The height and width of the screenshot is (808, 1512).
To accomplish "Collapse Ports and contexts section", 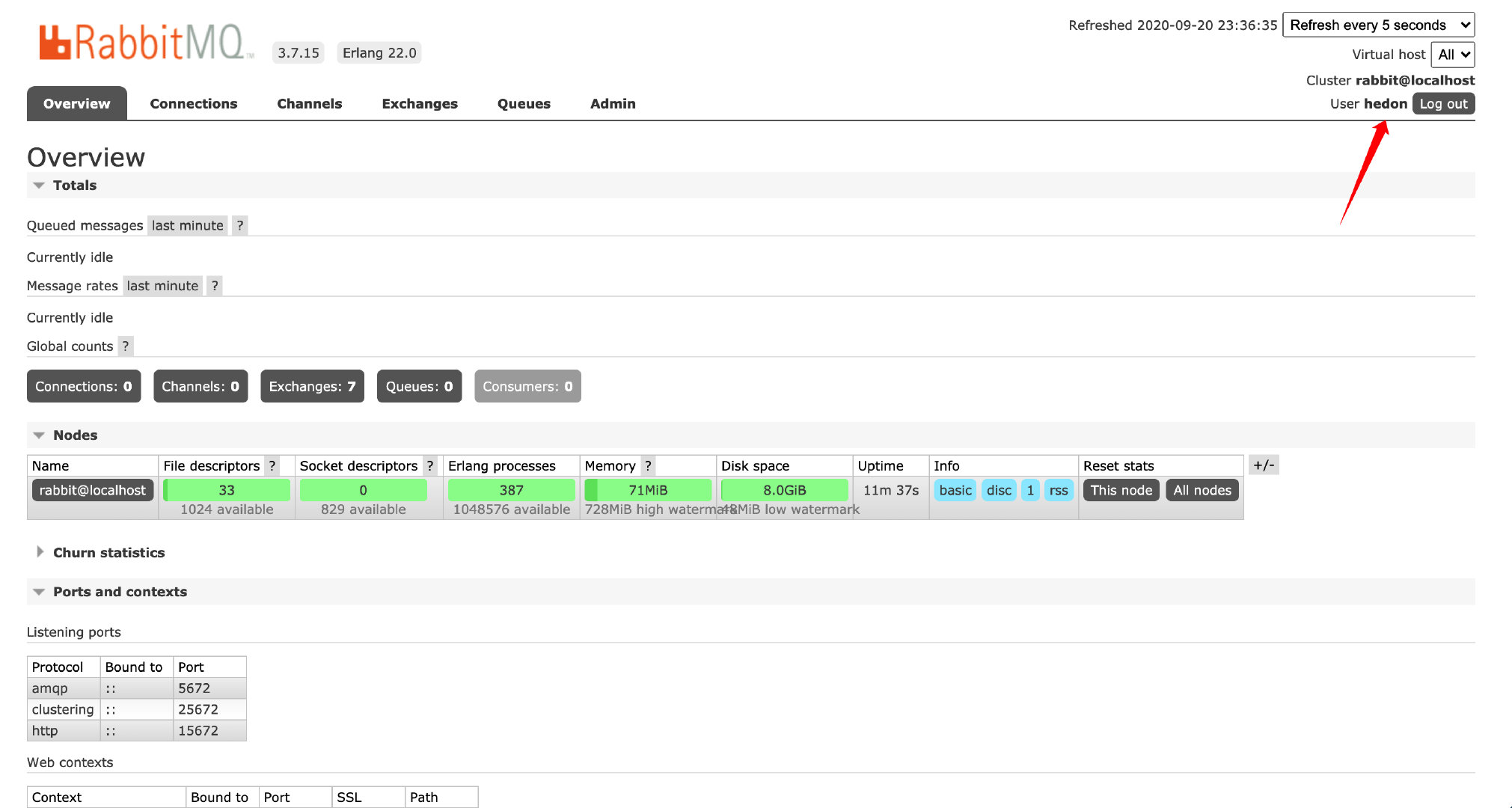I will (120, 592).
